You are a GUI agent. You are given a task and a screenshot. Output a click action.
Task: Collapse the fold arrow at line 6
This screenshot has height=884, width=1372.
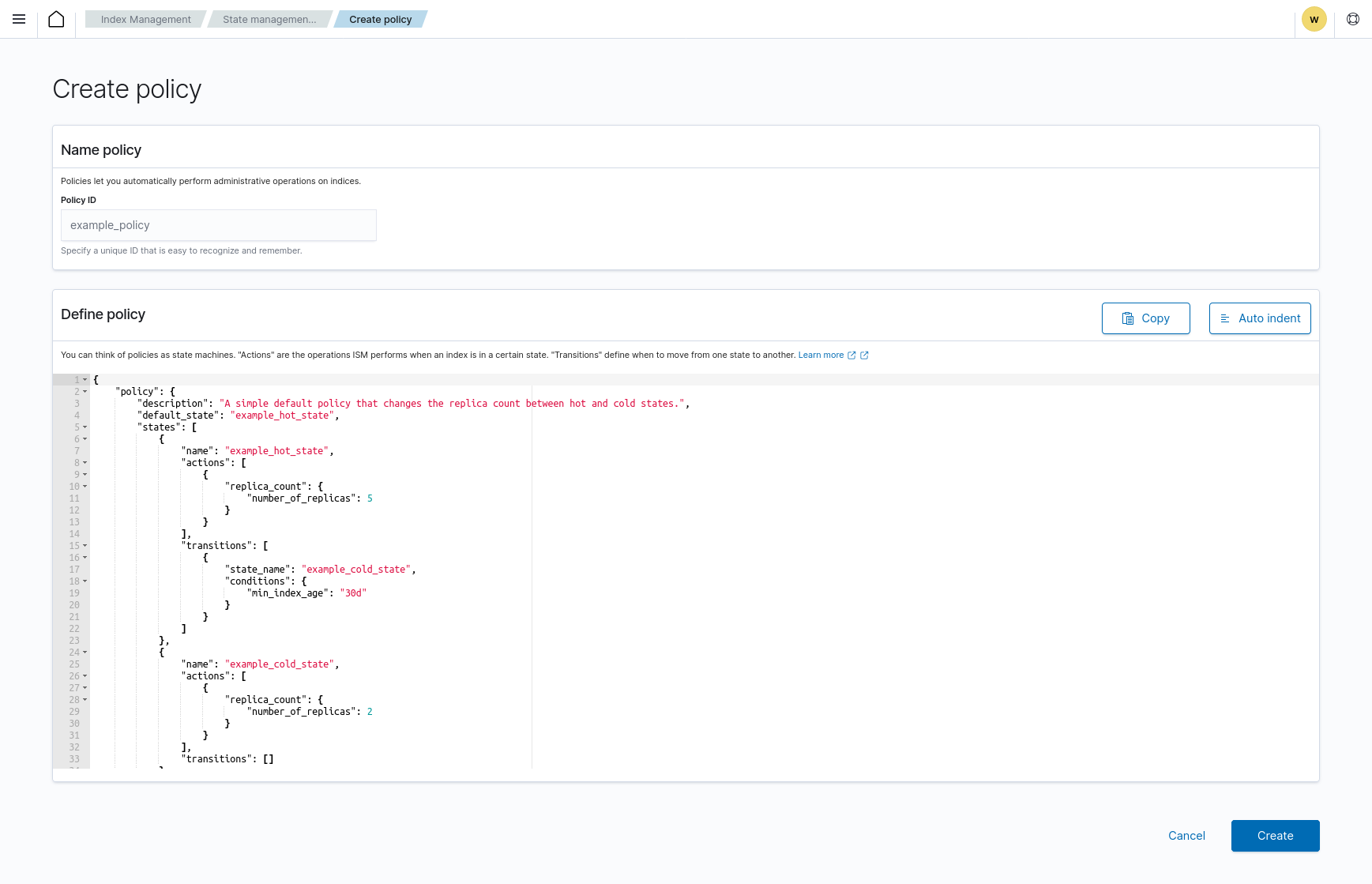coord(85,439)
